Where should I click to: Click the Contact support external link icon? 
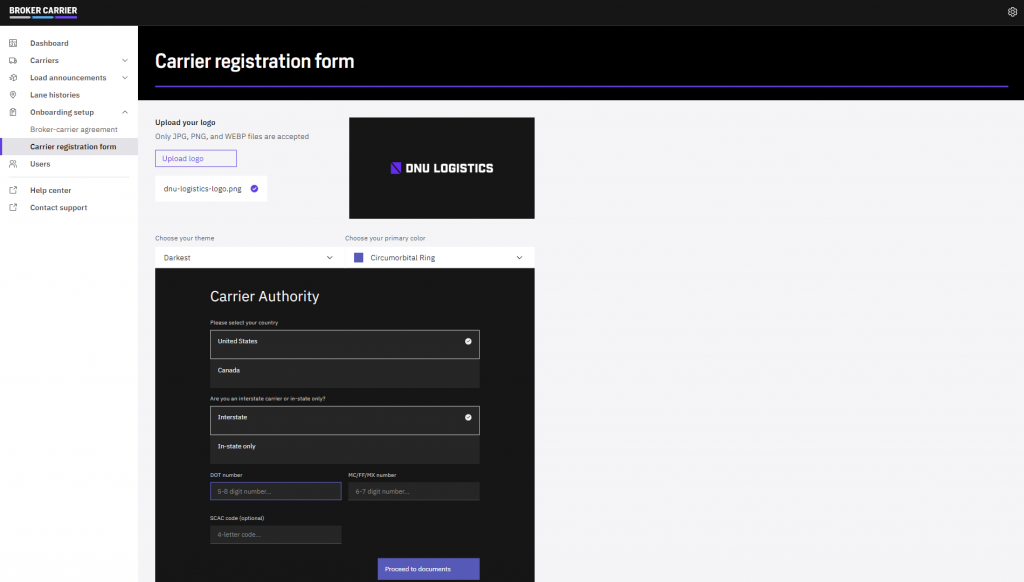point(13,208)
